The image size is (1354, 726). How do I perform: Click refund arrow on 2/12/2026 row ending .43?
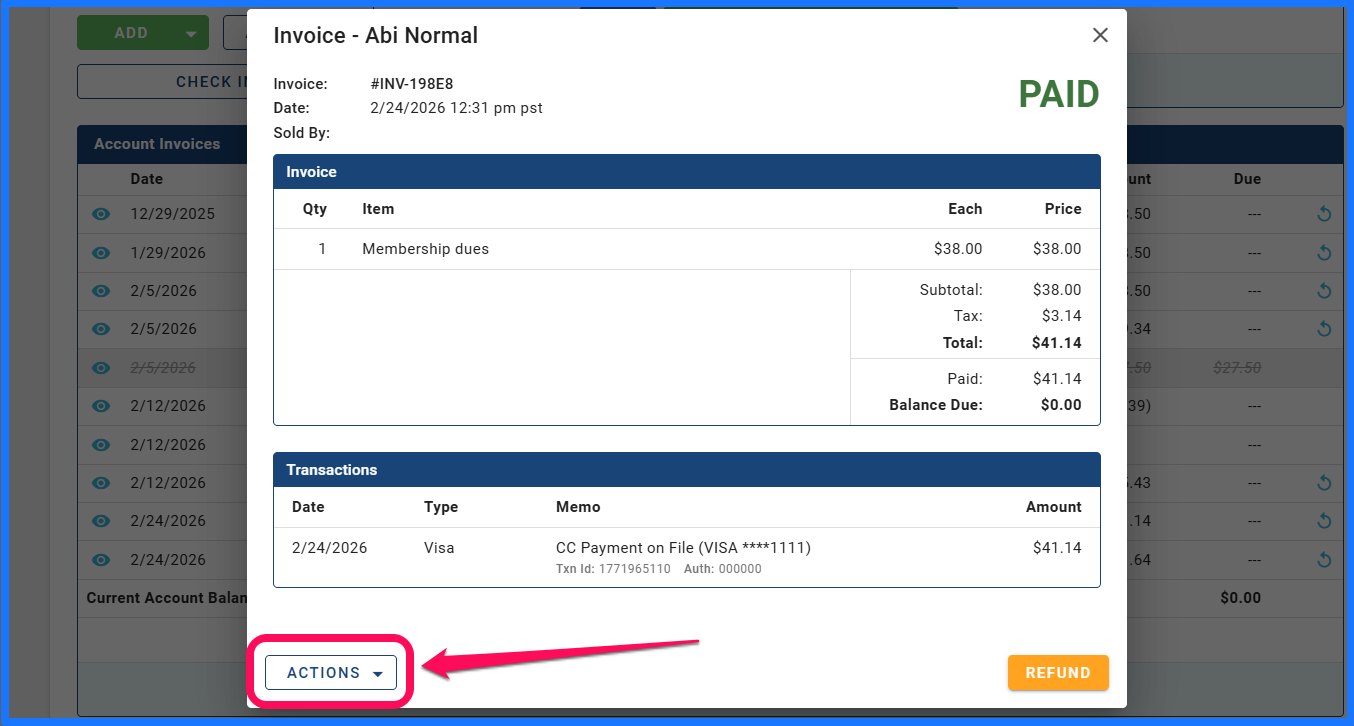(1324, 483)
